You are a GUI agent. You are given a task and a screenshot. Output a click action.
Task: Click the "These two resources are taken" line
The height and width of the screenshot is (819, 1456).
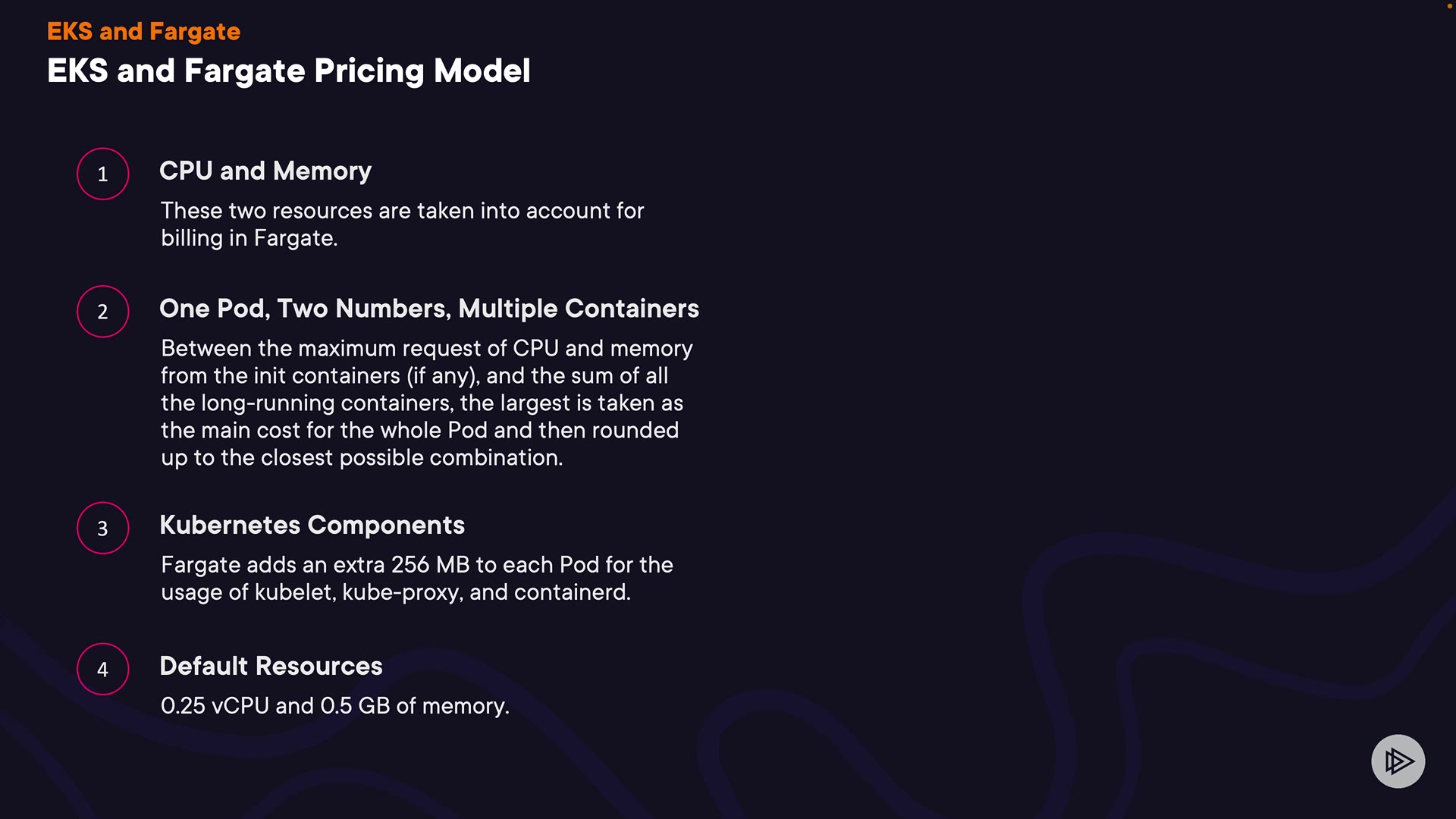tap(402, 211)
